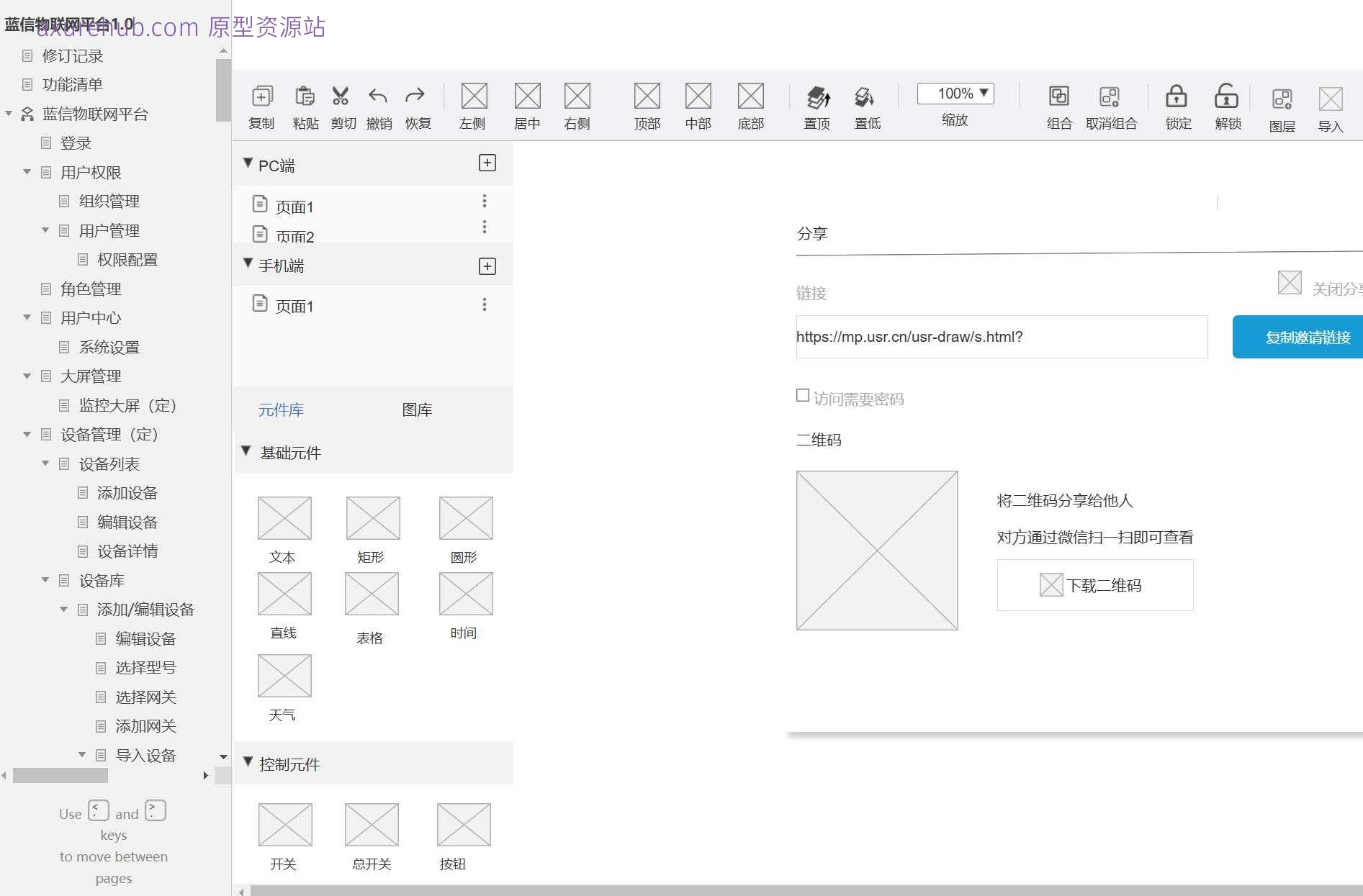The image size is (1363, 896).
Task: Open the 修订记录 page
Action: pyautogui.click(x=72, y=55)
